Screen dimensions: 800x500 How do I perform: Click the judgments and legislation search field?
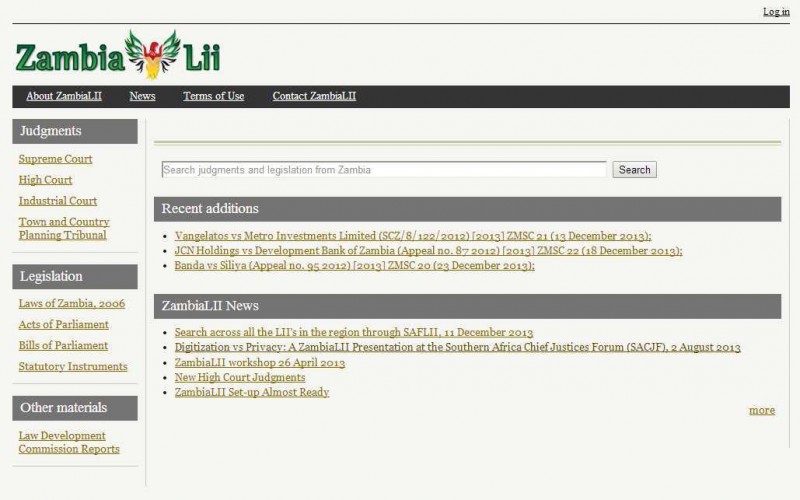click(384, 170)
